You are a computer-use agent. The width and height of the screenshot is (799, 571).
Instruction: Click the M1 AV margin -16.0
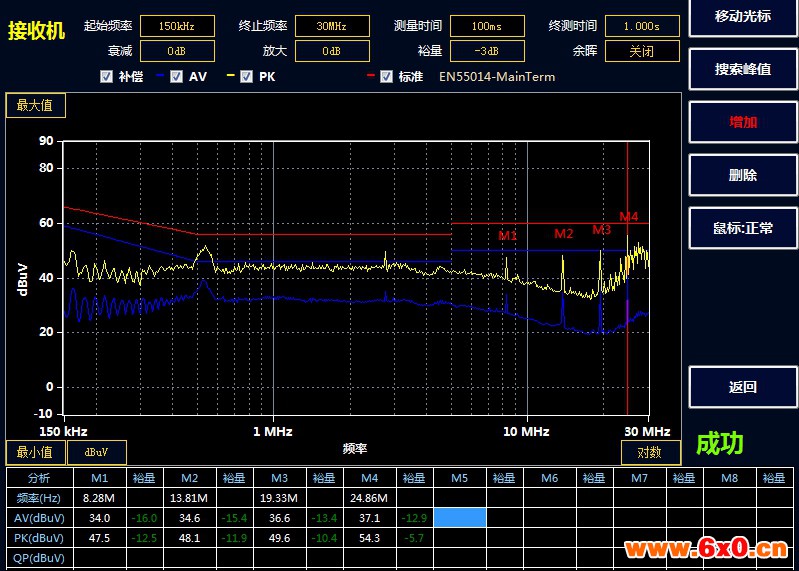click(144, 518)
